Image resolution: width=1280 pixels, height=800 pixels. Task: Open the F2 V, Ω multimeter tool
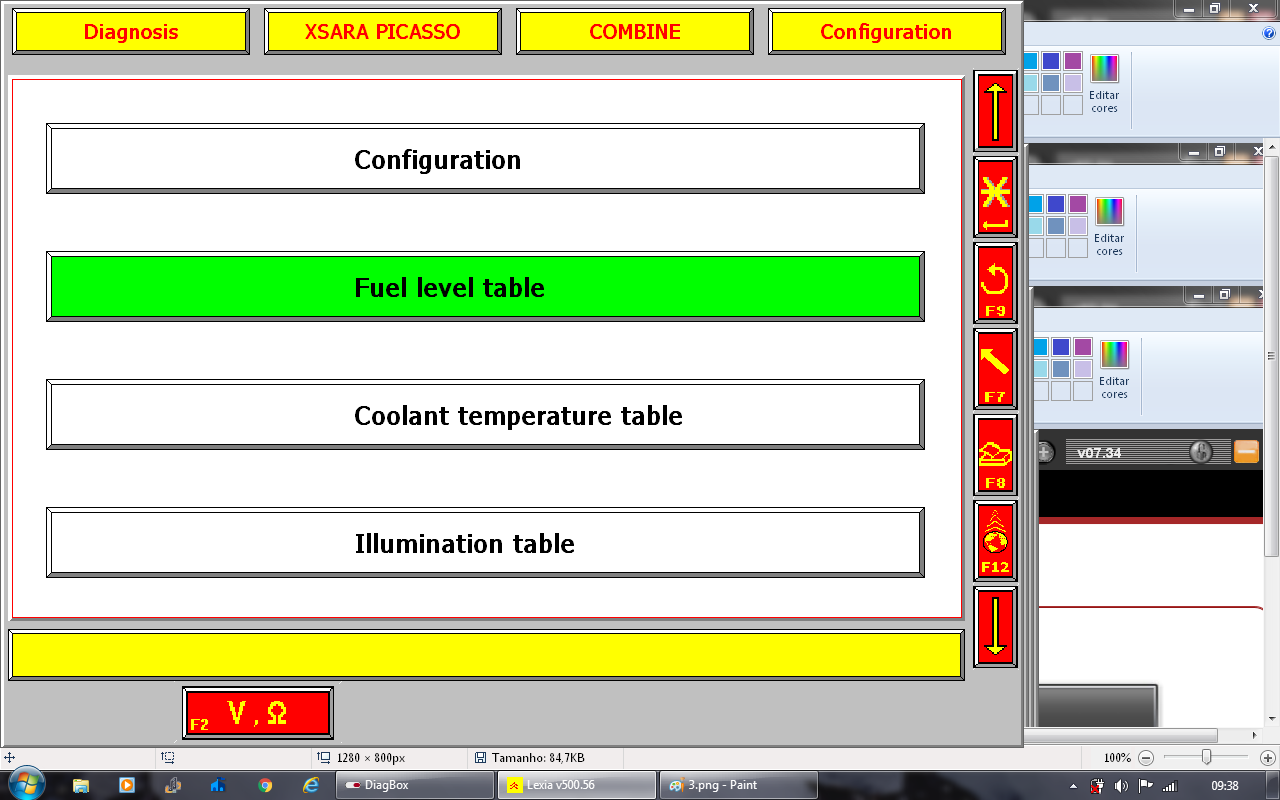258,713
